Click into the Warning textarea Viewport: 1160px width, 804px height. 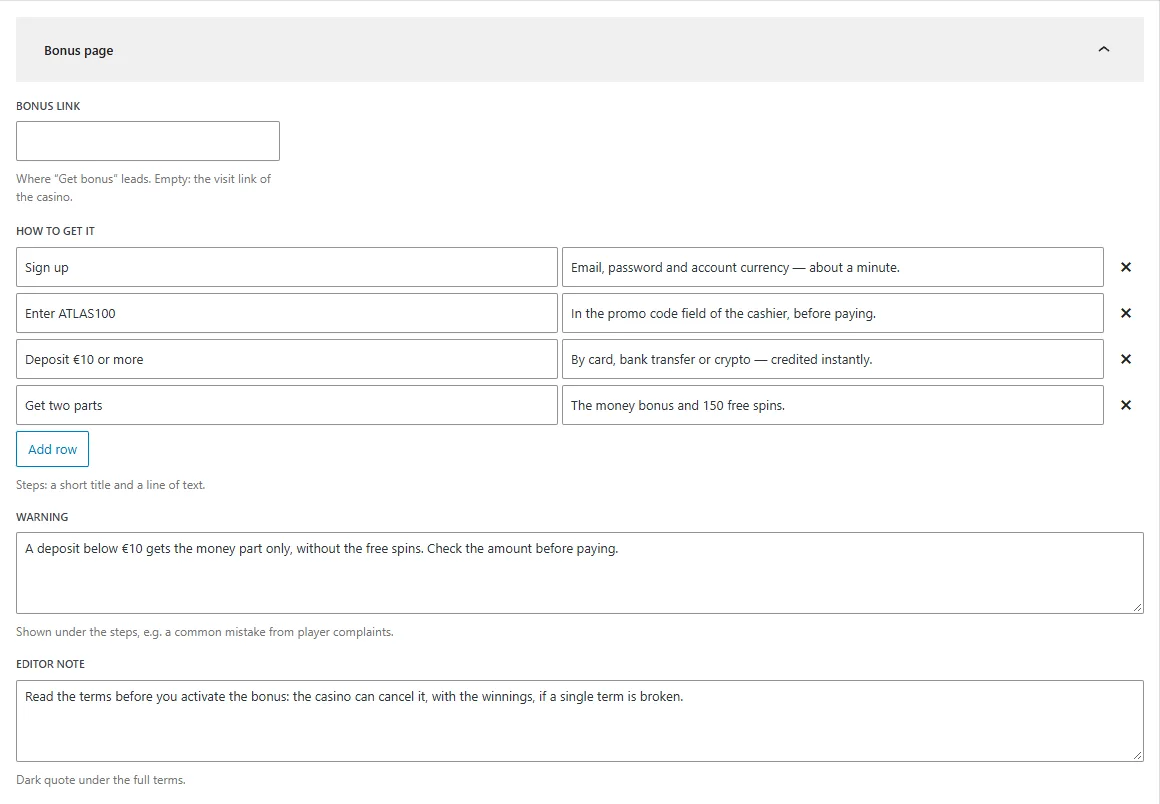(580, 572)
